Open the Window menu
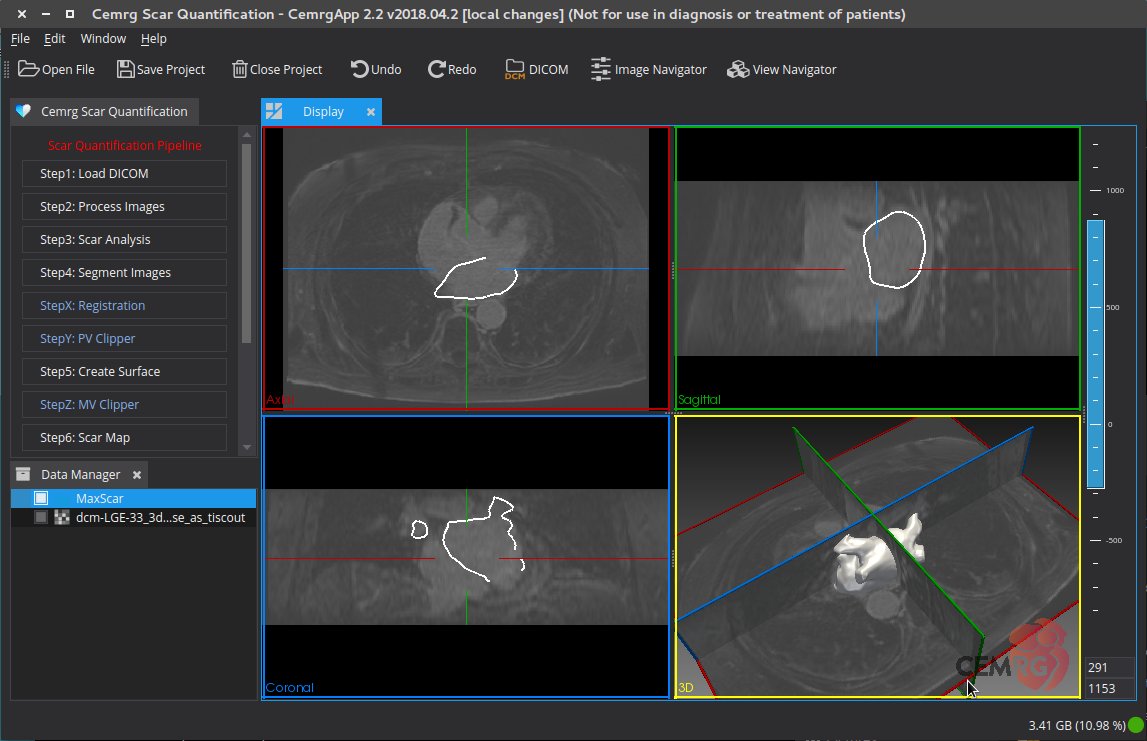The width and height of the screenshot is (1147, 741). (103, 39)
